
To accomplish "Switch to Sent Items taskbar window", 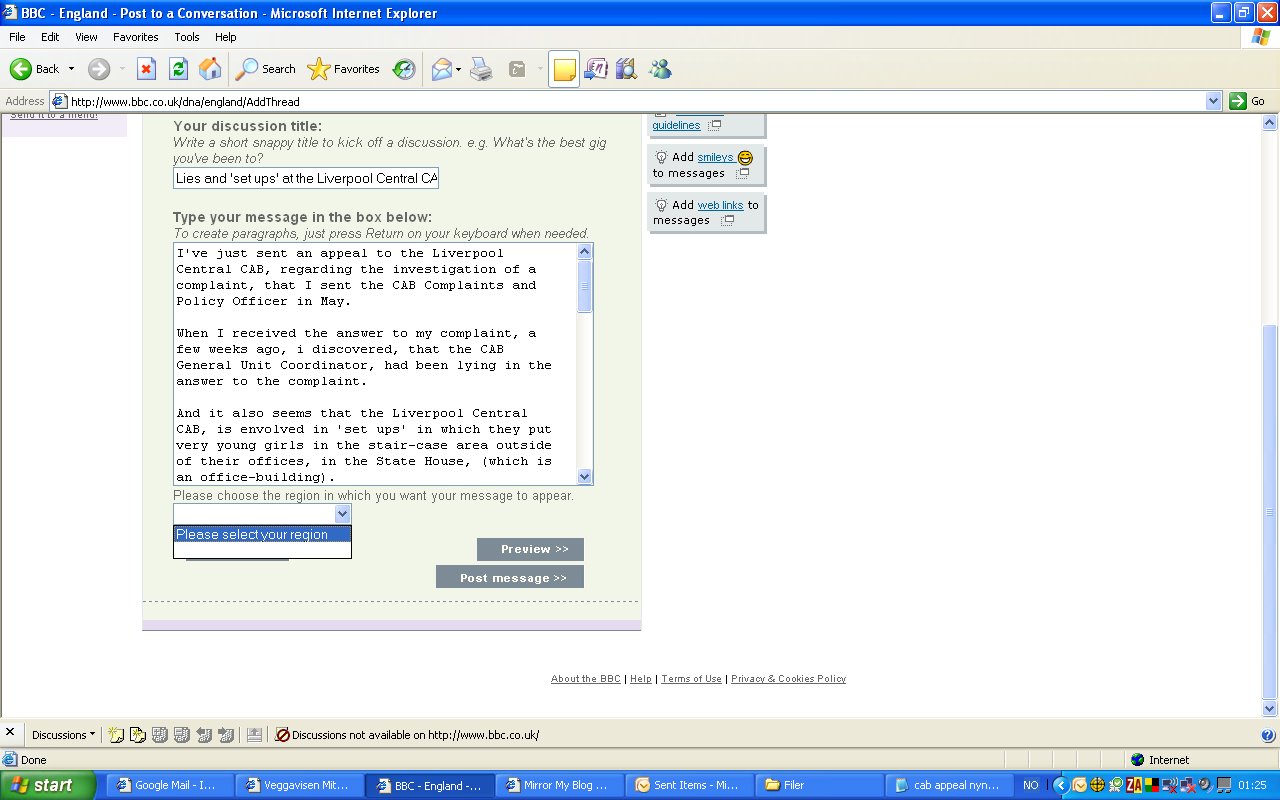I will click(x=689, y=785).
